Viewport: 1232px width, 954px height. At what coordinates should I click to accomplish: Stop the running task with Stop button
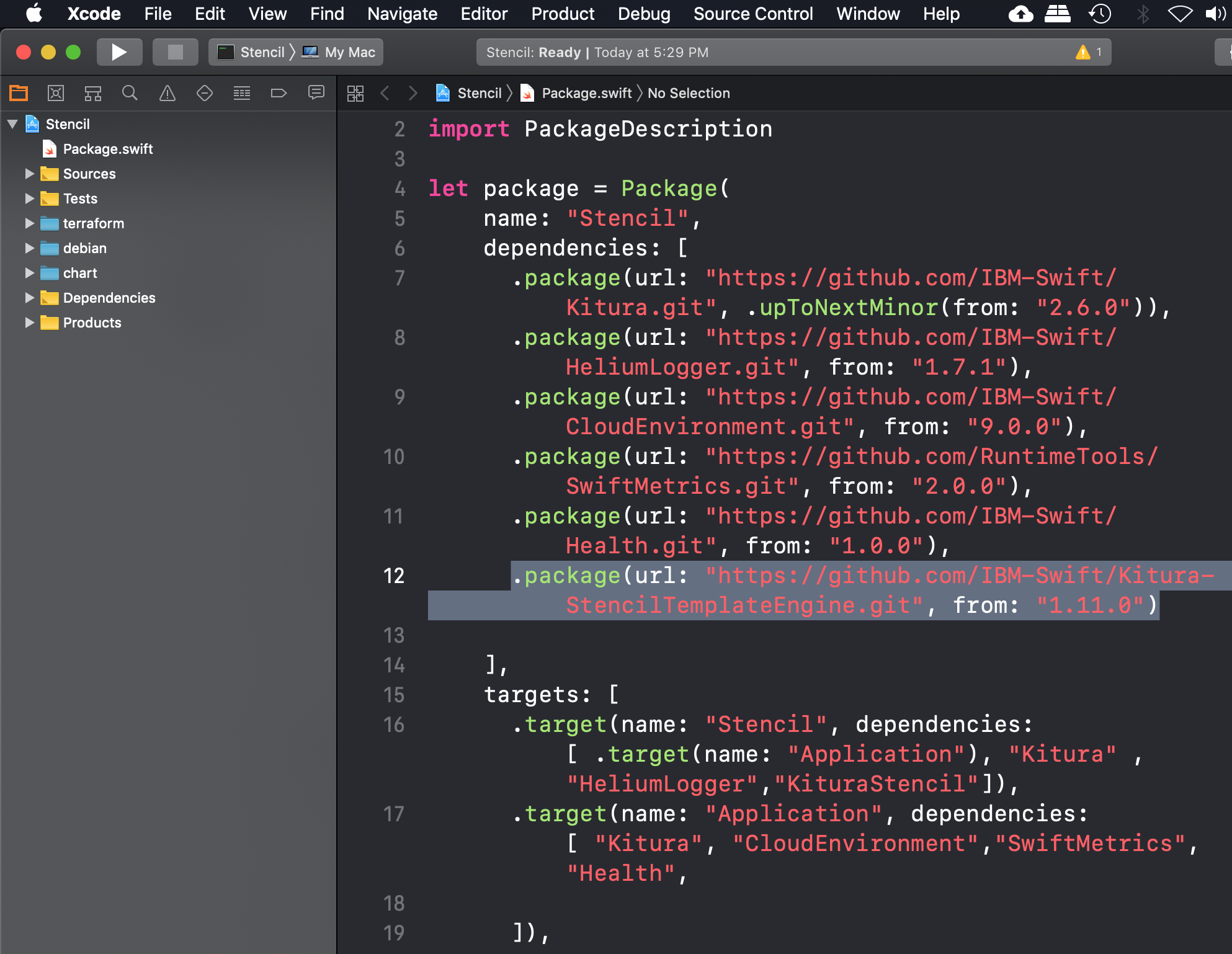pyautogui.click(x=176, y=52)
